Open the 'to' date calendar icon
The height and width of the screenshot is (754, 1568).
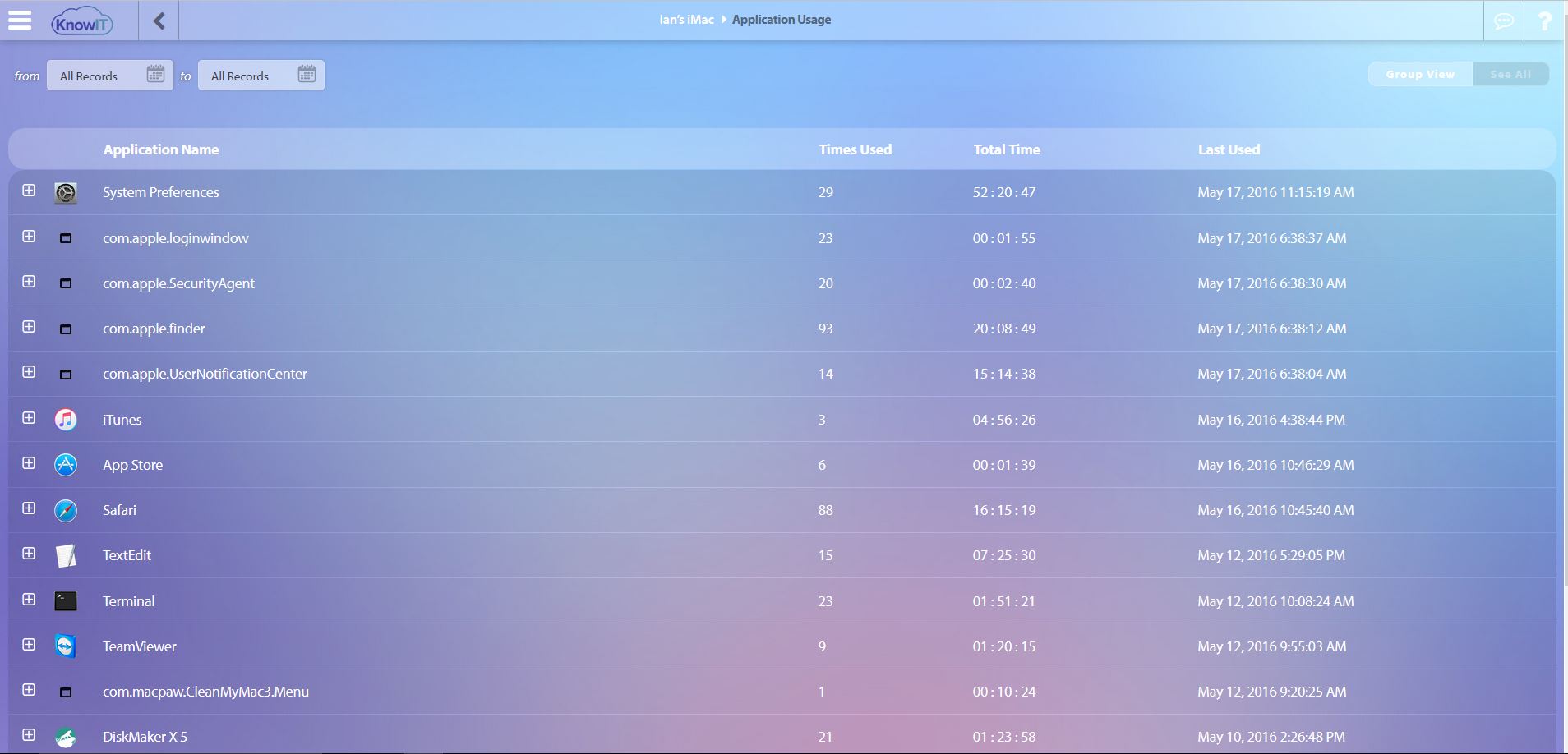[307, 74]
